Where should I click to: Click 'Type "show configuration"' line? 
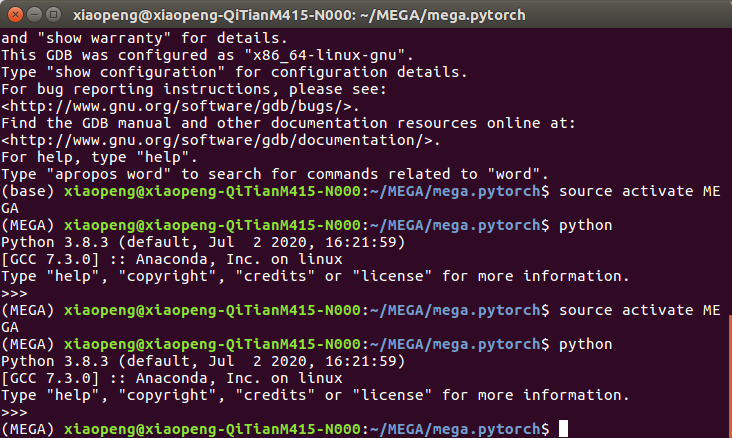pyautogui.click(x=234, y=72)
